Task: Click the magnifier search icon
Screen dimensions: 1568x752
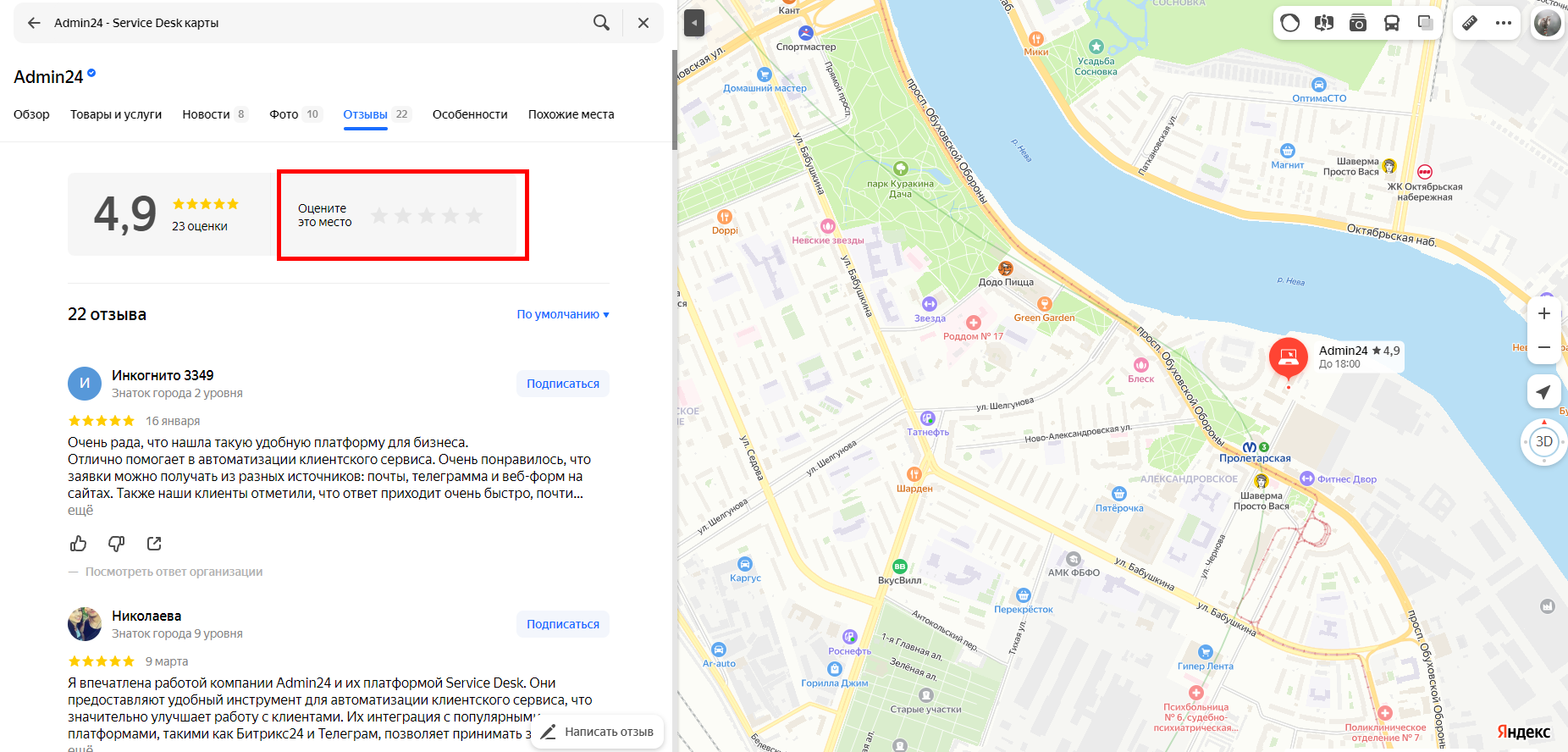Action: [601, 23]
